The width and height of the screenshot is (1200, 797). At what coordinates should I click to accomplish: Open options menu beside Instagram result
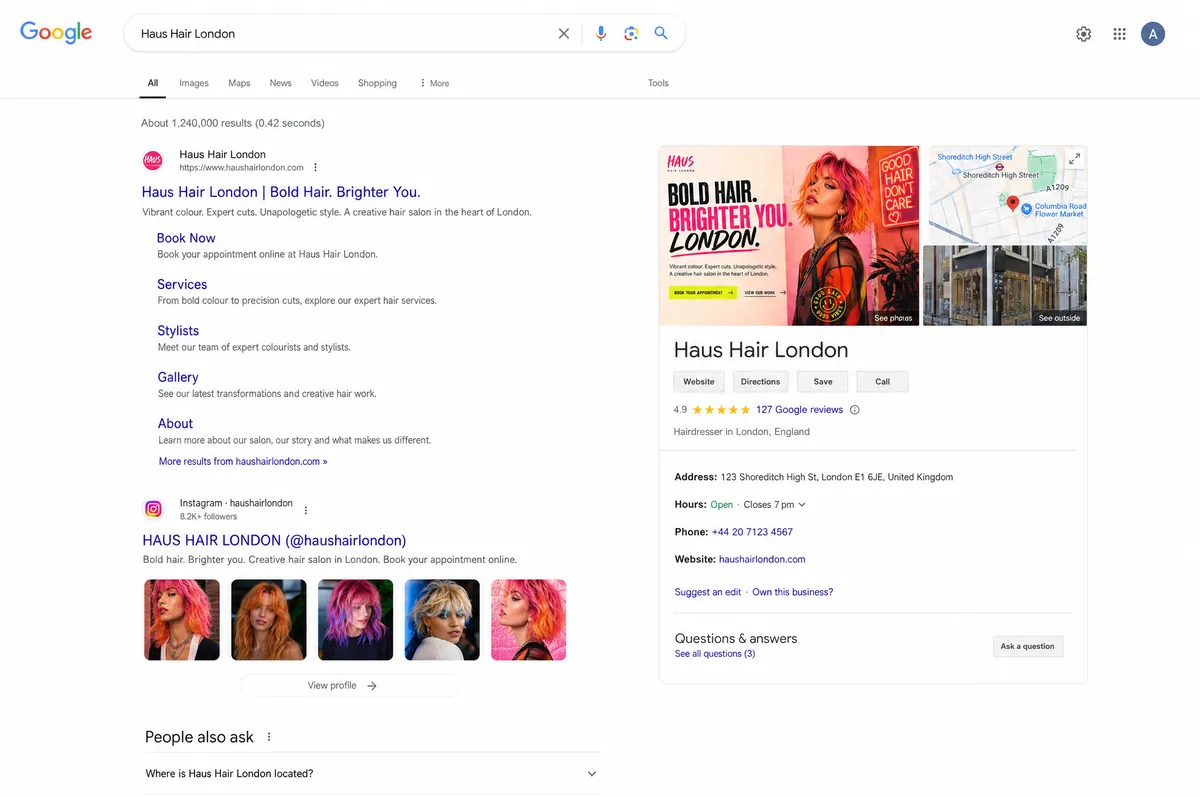[x=306, y=510]
